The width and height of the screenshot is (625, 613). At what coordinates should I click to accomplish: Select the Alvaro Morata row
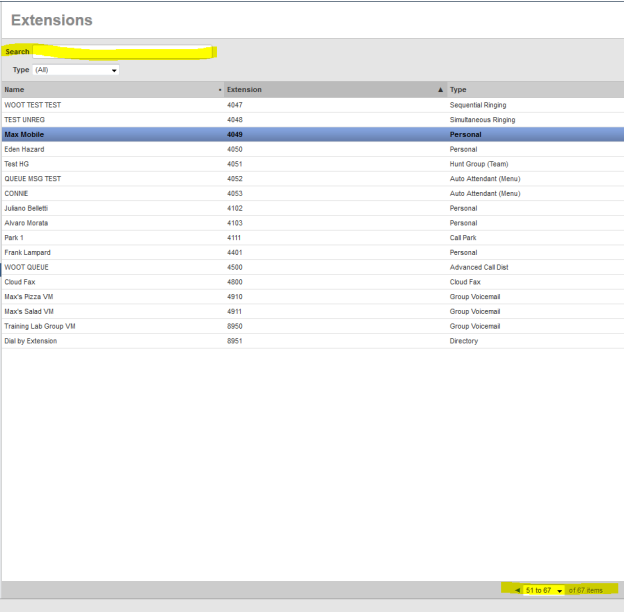point(313,223)
